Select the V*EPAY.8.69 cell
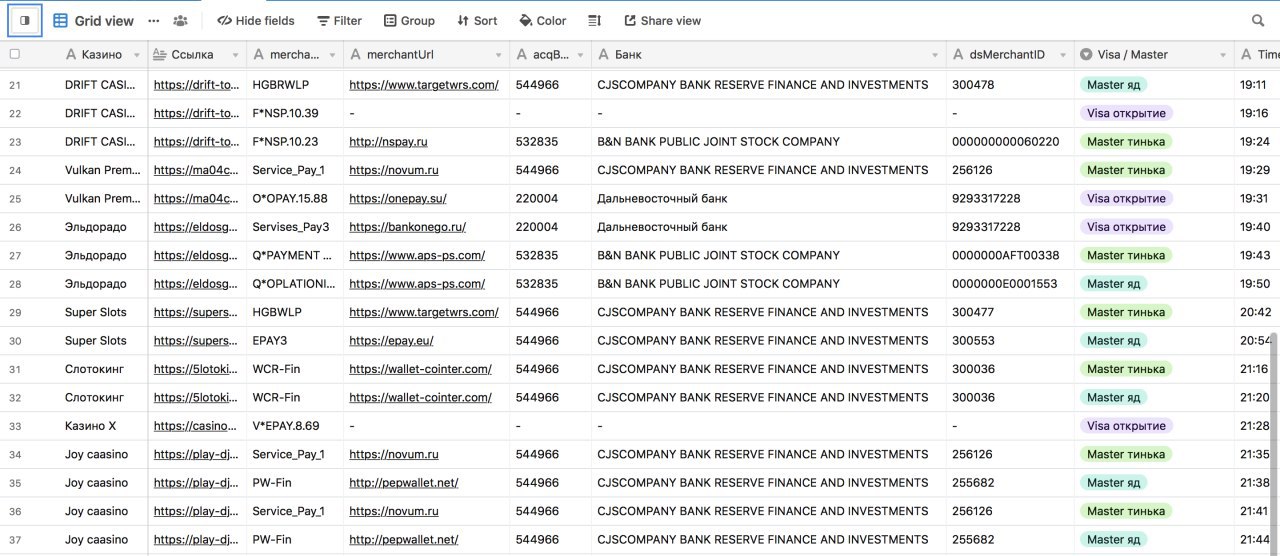The image size is (1280, 556). pos(295,426)
